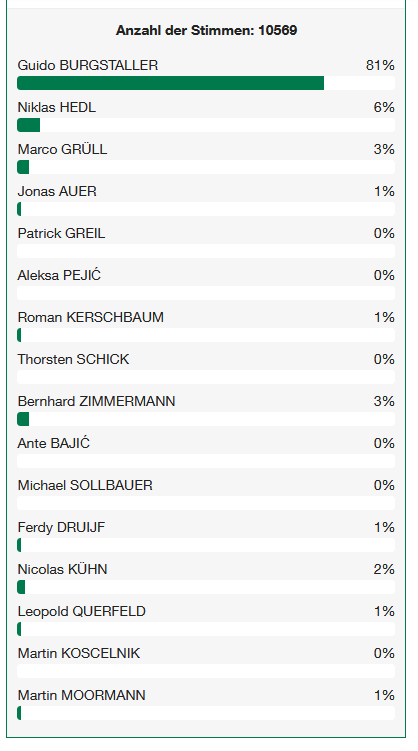Click the Jonas AUER label

coord(57,191)
